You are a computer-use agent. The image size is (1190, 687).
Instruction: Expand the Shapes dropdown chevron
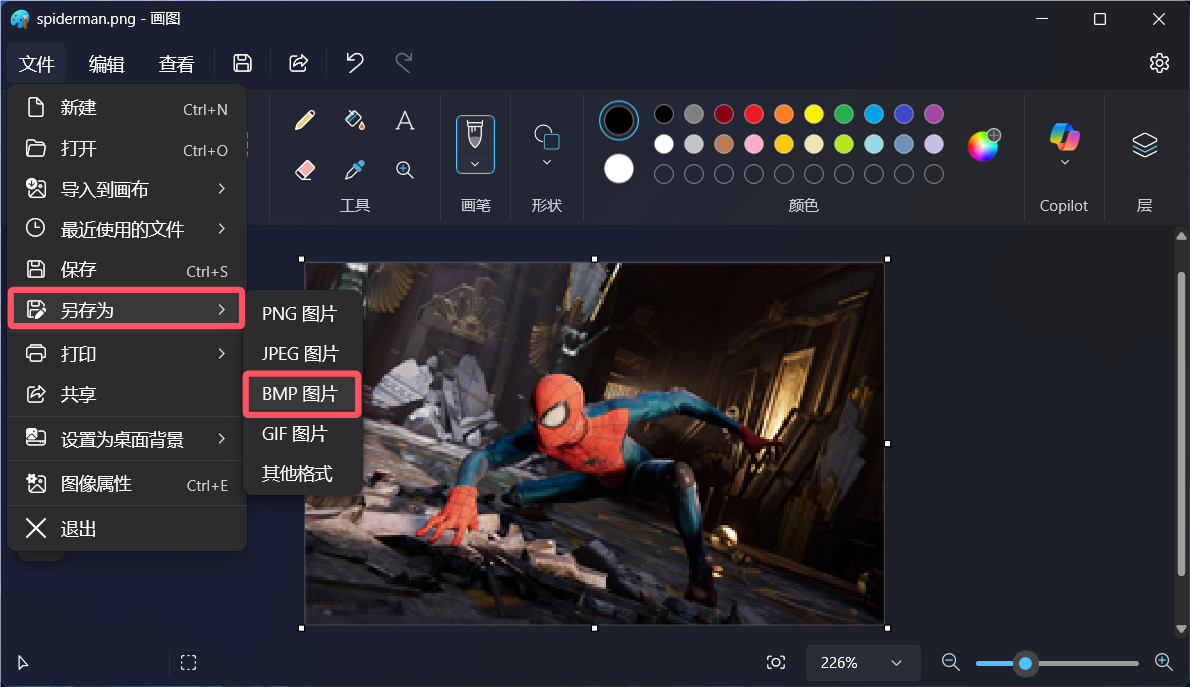click(546, 162)
